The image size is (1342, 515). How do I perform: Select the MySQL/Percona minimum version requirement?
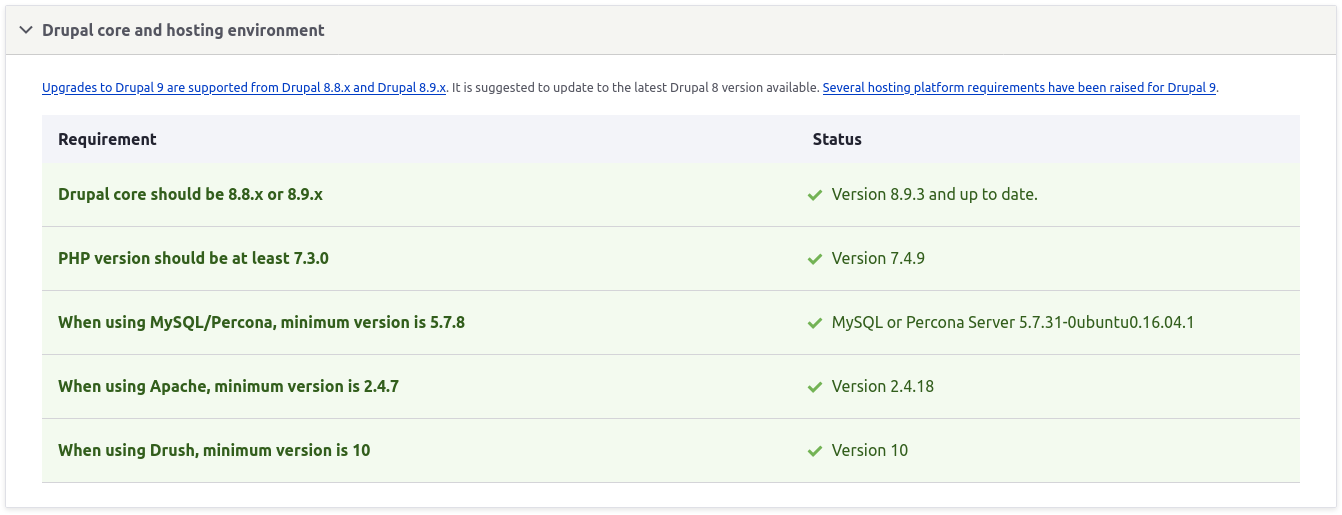coord(261,322)
